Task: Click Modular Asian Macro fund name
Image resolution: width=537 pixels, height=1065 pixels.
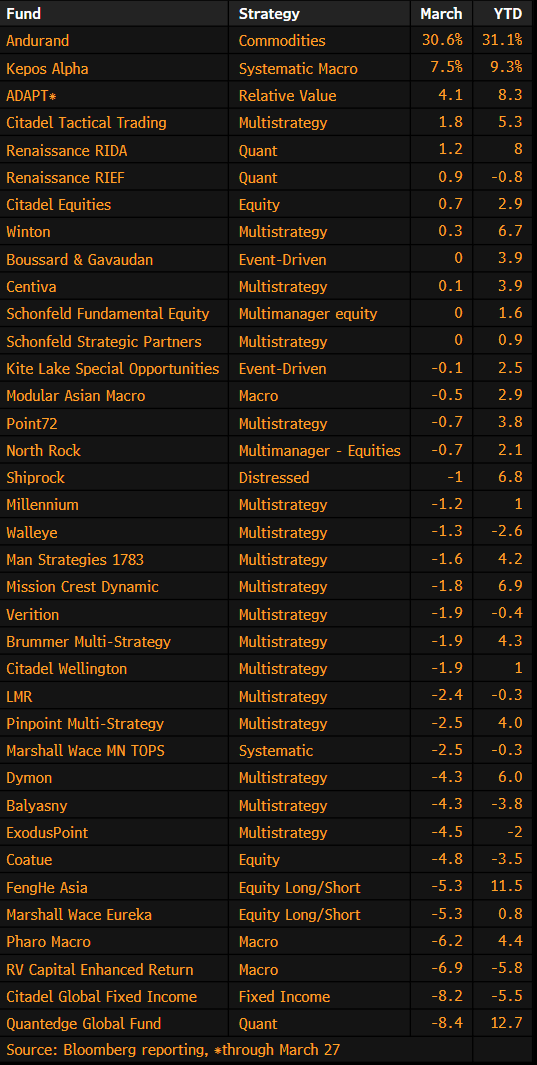Action: (75, 396)
